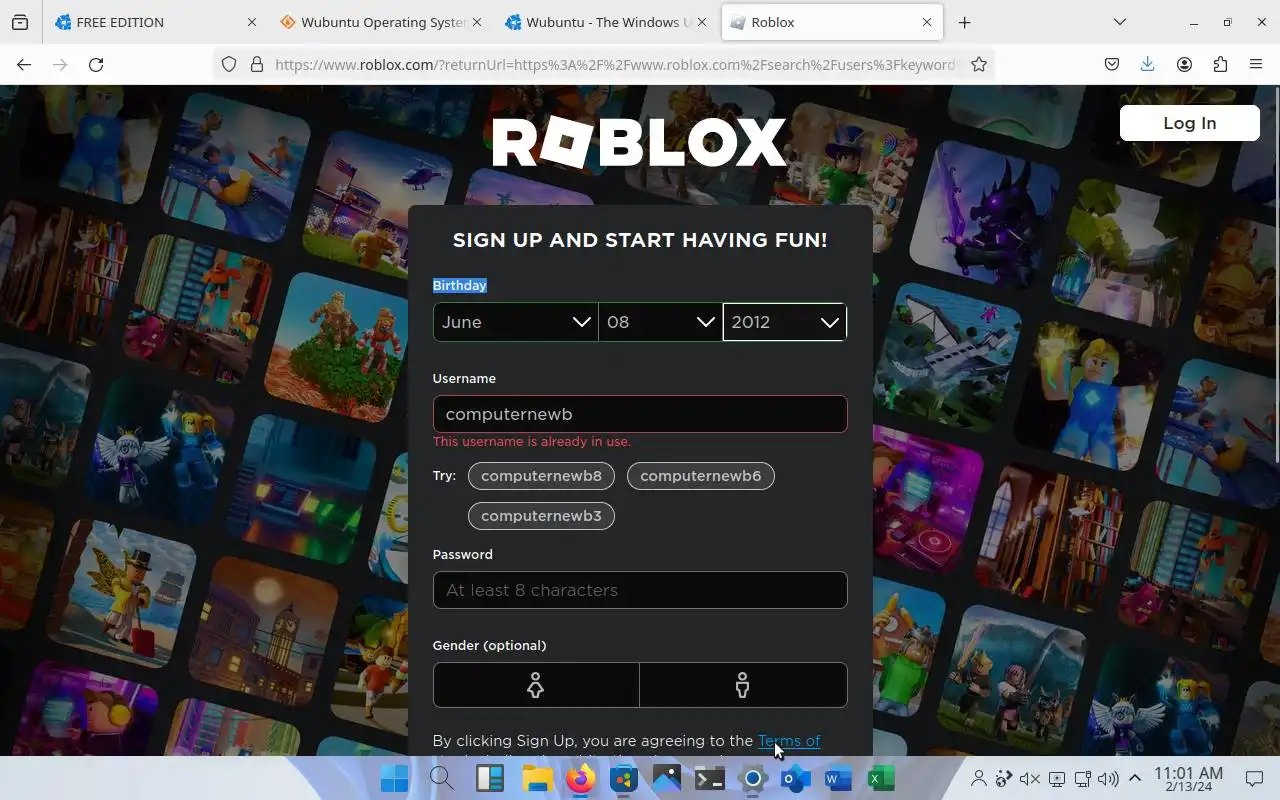Close the Roblox tab
Viewport: 1280px width, 800px height.
[x=927, y=22]
